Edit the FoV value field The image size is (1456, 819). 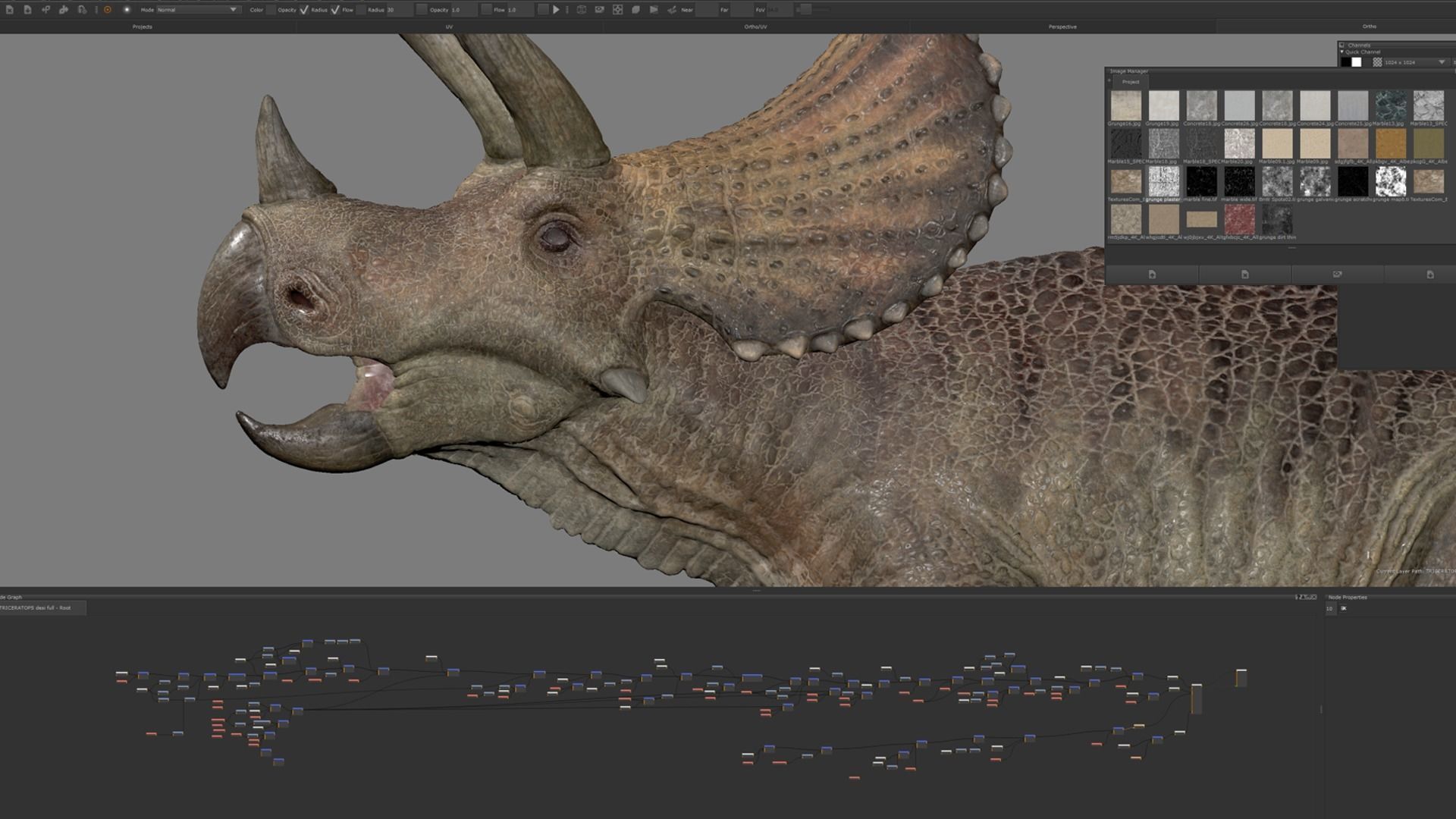[780, 10]
